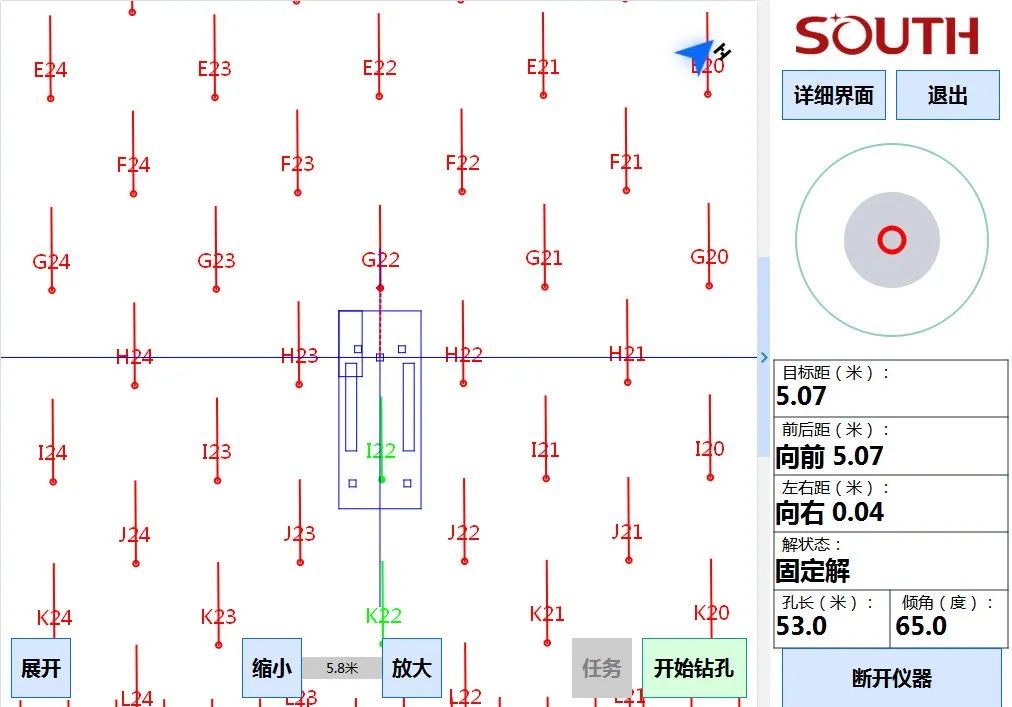Click the red circle in tilt indicator
The width and height of the screenshot is (1012, 707).
(891, 240)
